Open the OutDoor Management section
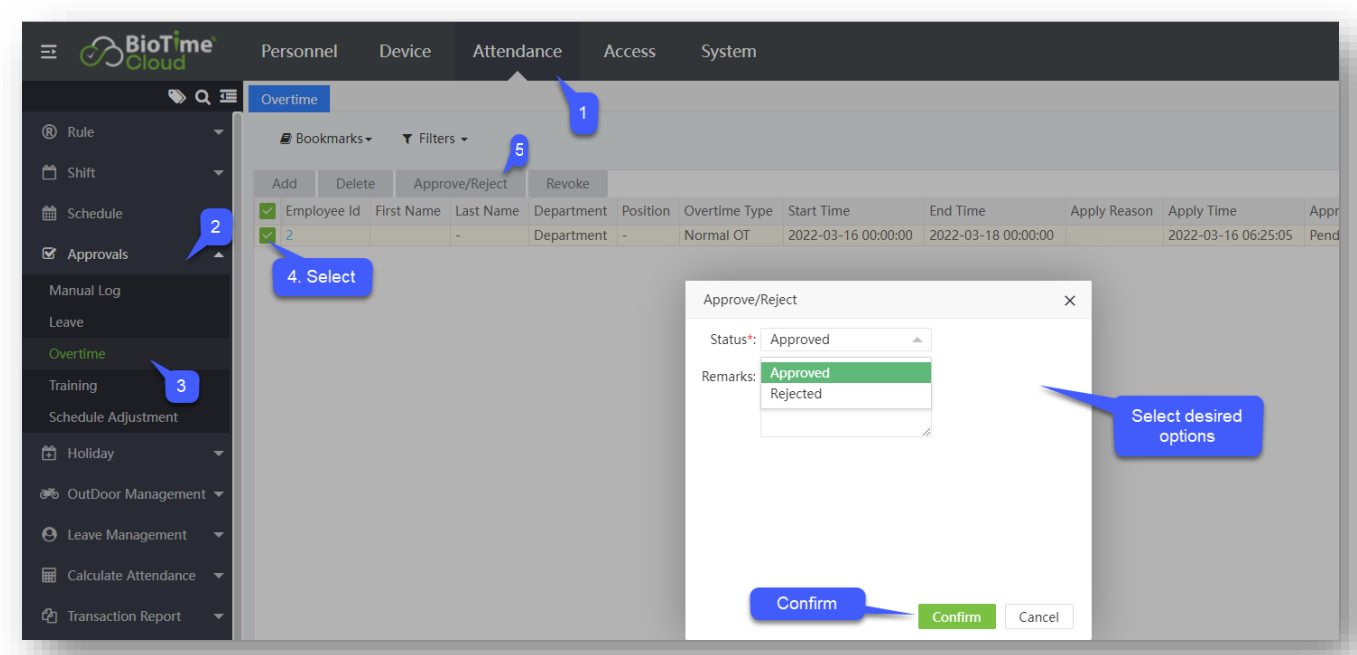The image size is (1357, 655). click(135, 494)
